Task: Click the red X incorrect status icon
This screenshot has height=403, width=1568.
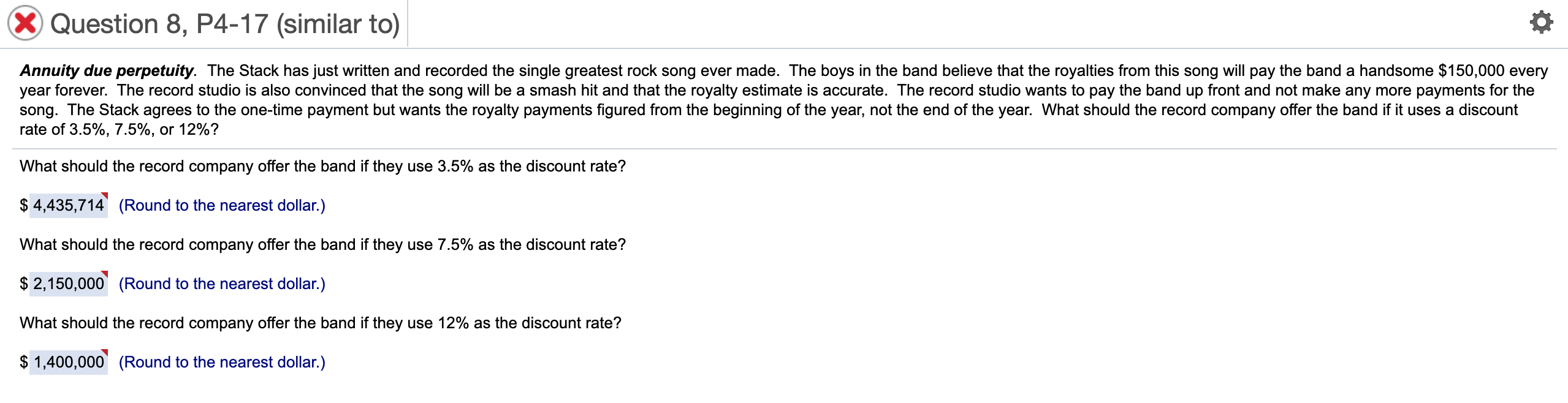Action: (25, 23)
